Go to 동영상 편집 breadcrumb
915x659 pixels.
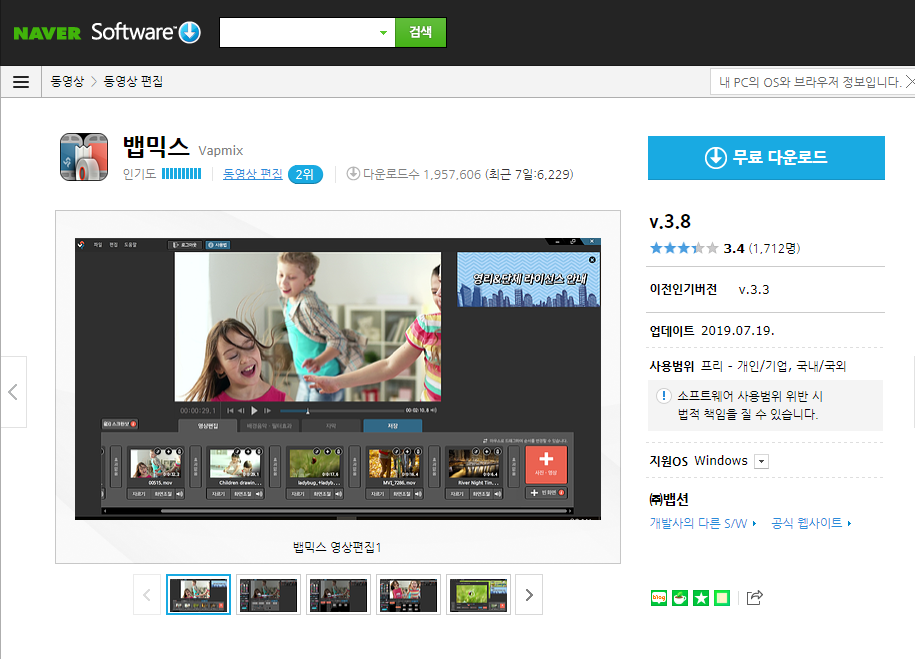point(133,81)
